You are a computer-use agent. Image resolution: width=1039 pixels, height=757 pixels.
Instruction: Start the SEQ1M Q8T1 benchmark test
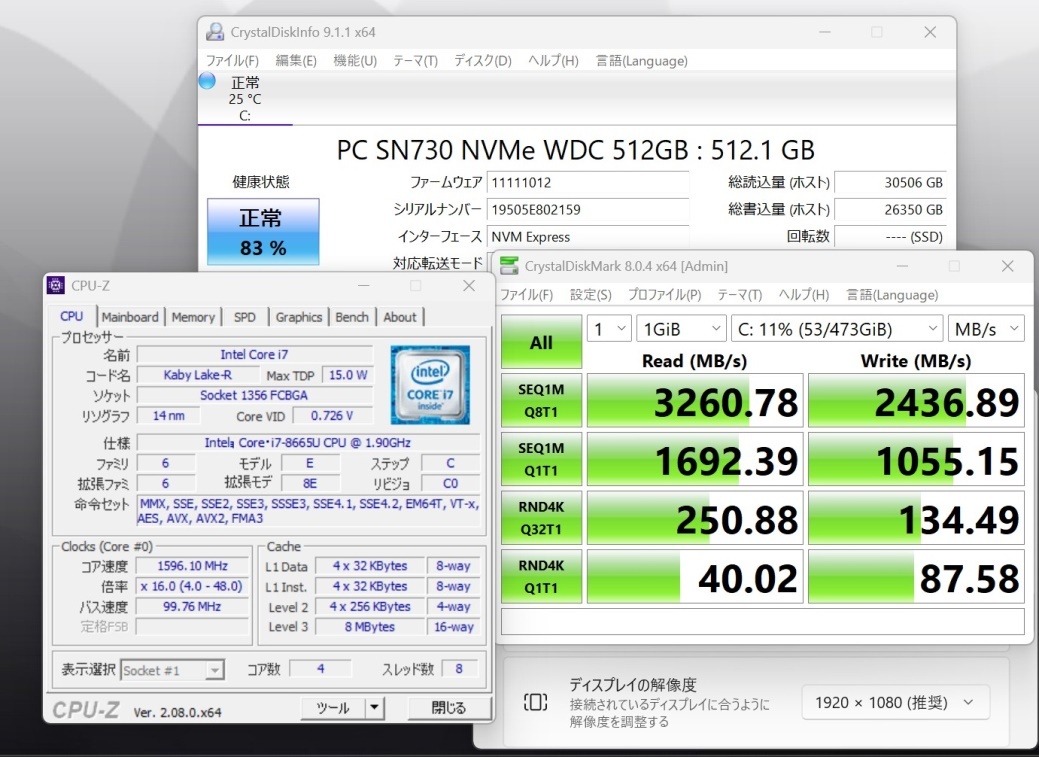541,401
